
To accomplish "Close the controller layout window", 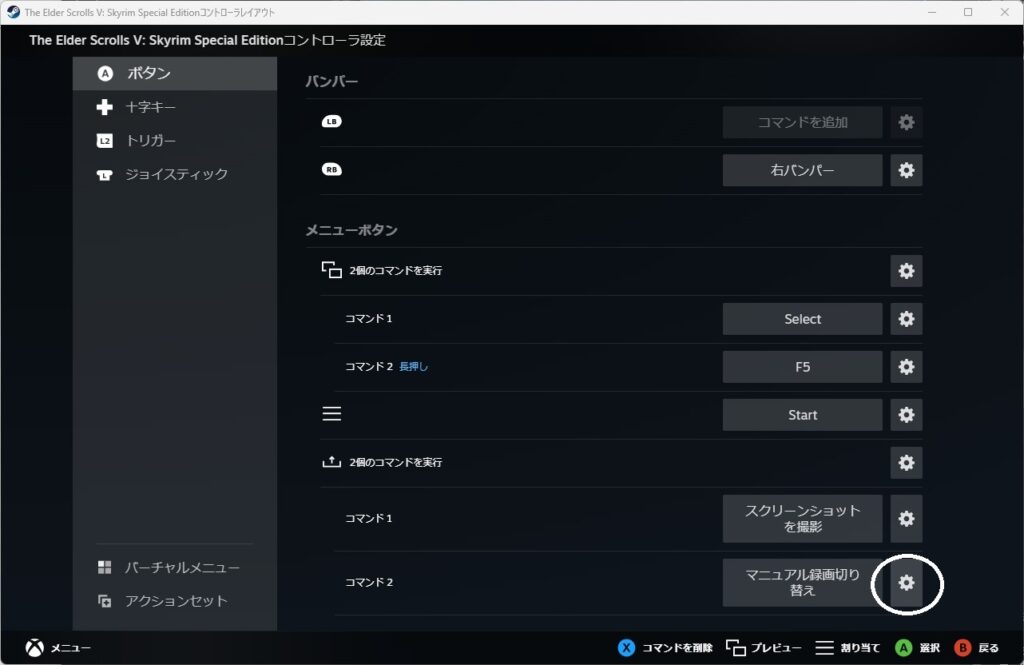I will click(1004, 12).
